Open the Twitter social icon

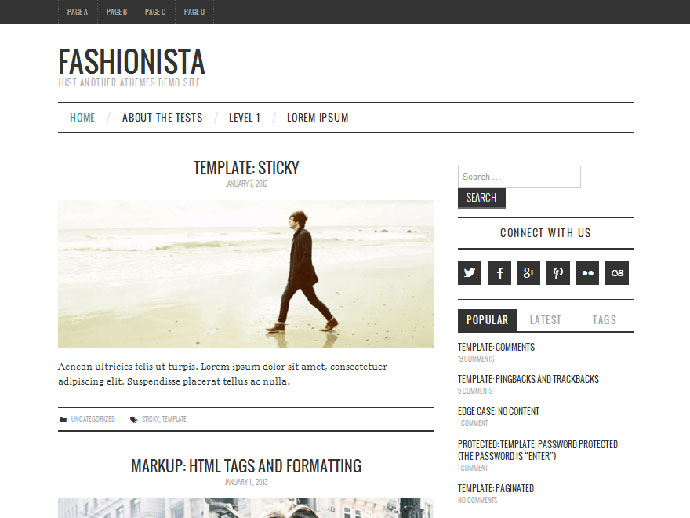(x=469, y=273)
